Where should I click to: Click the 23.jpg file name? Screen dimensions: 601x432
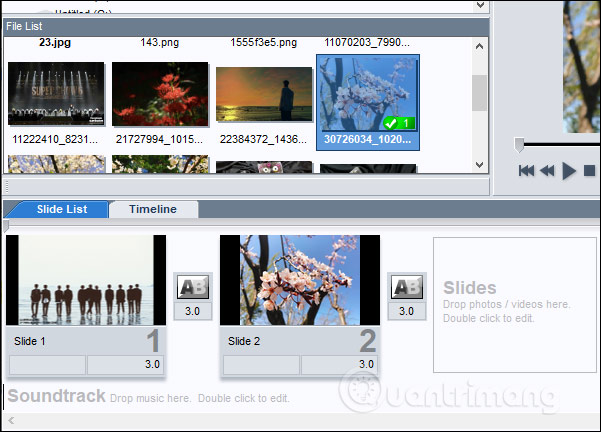click(x=55, y=42)
